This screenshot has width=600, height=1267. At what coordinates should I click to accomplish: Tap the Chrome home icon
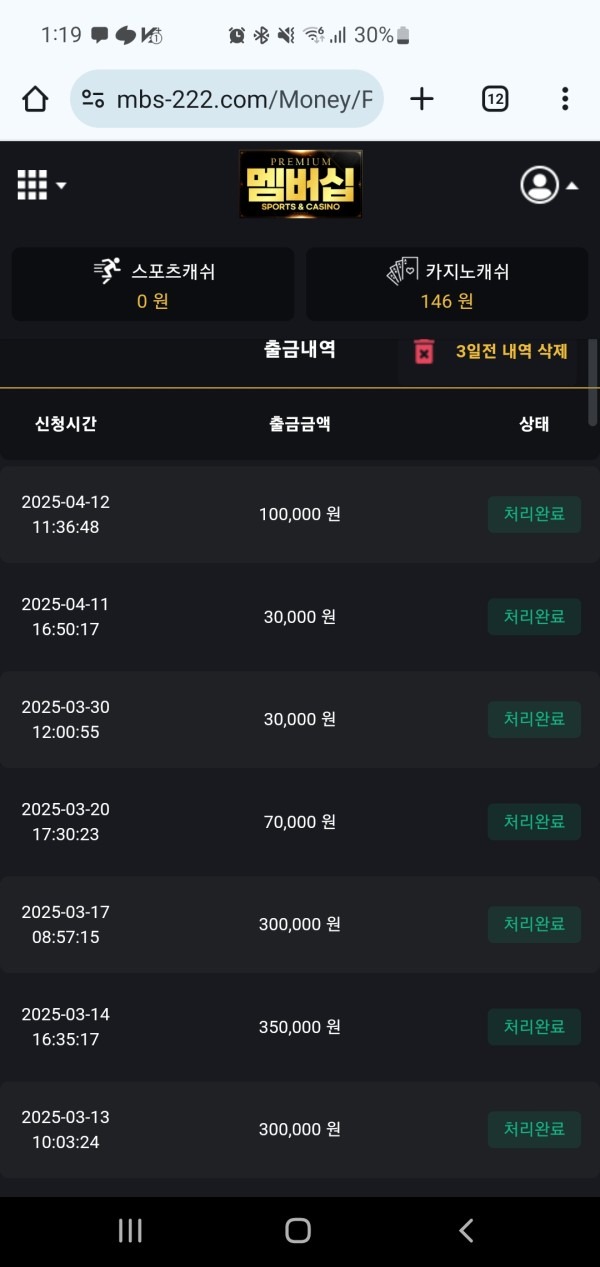tap(35, 98)
